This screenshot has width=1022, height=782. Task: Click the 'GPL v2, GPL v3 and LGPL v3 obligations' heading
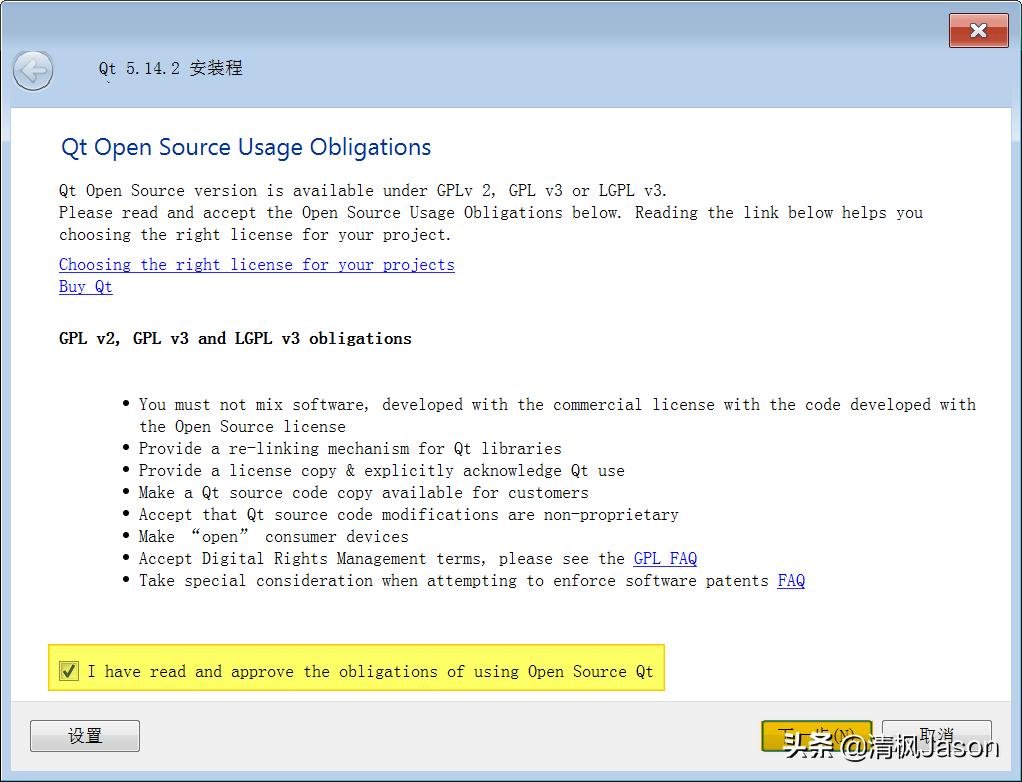pyautogui.click(x=235, y=338)
